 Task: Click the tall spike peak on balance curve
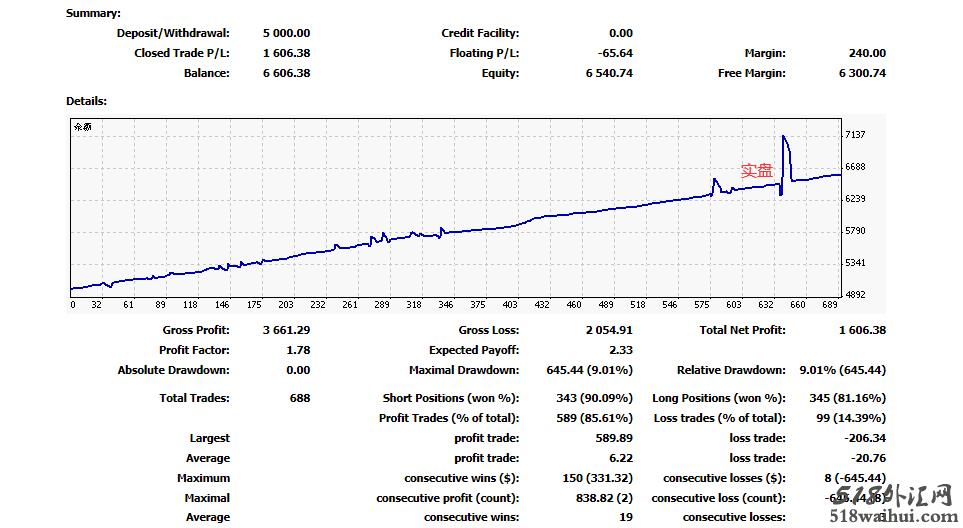(x=784, y=137)
